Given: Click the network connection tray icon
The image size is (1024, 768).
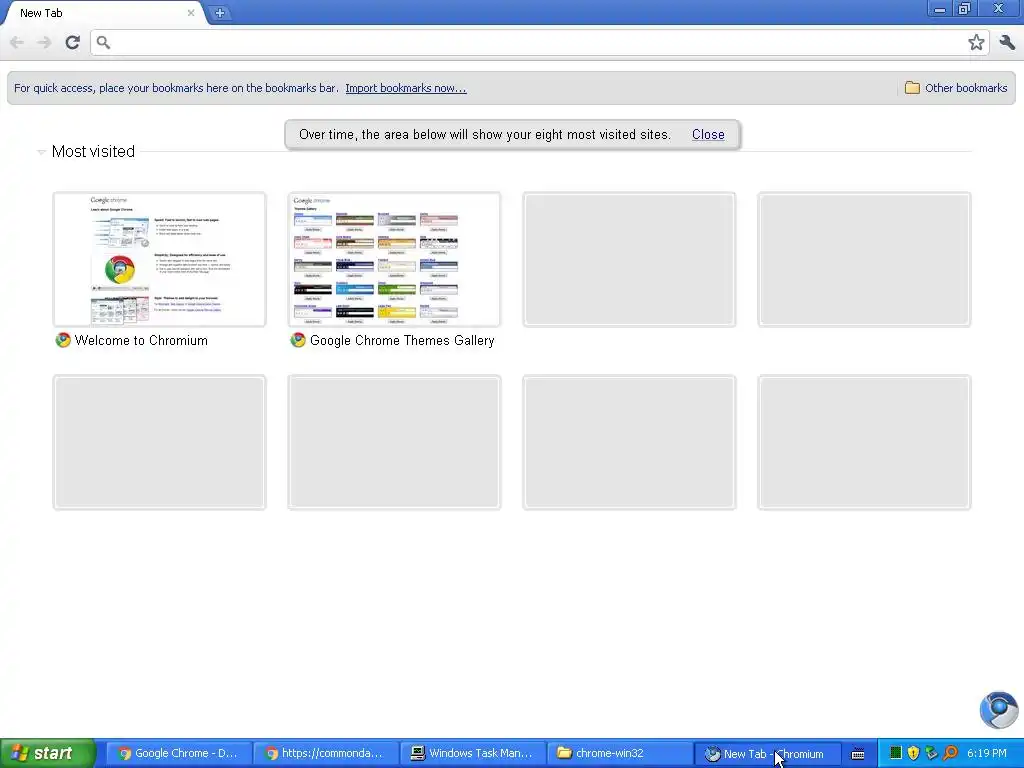Looking at the screenshot, I should pos(932,753).
